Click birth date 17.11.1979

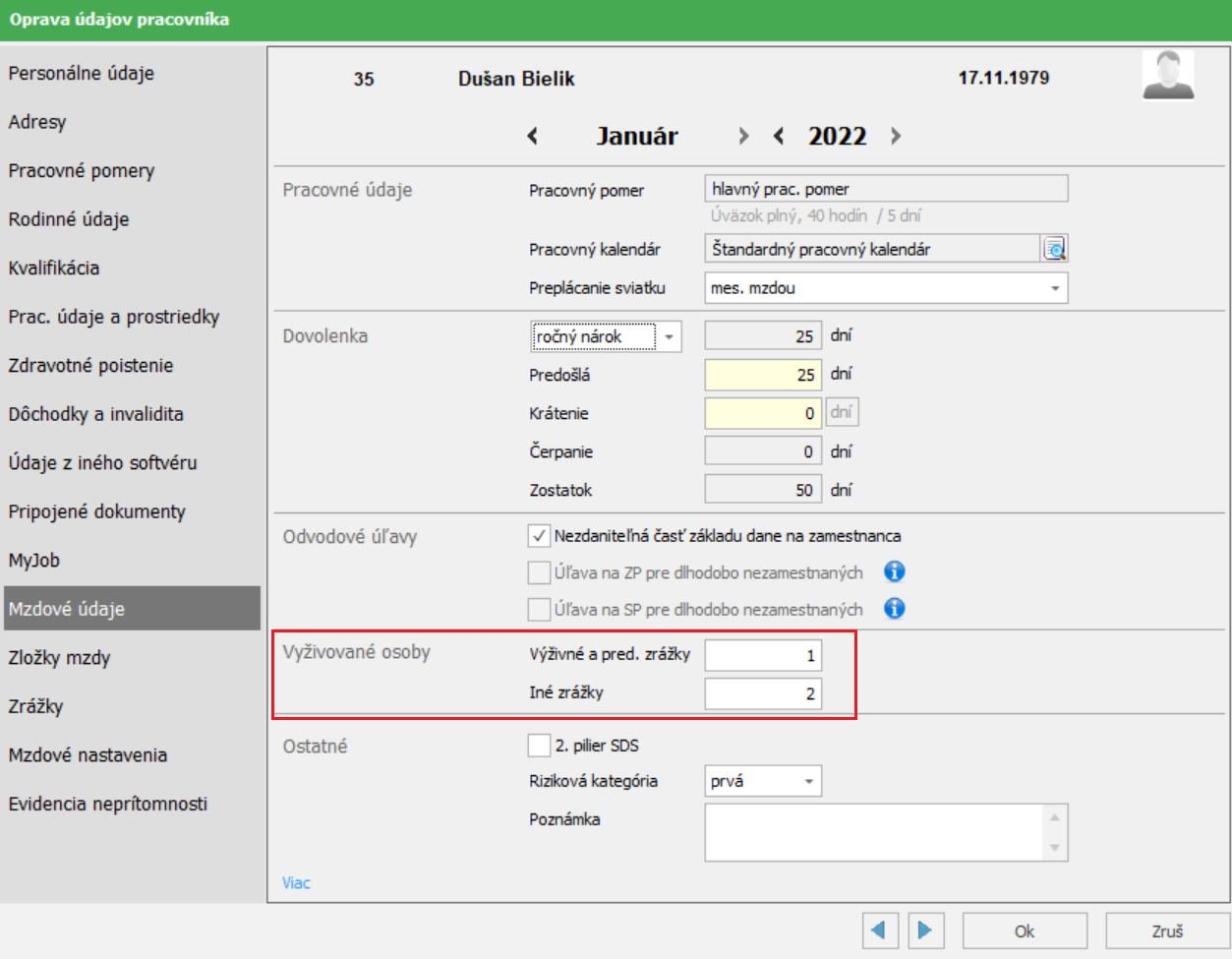[1004, 78]
